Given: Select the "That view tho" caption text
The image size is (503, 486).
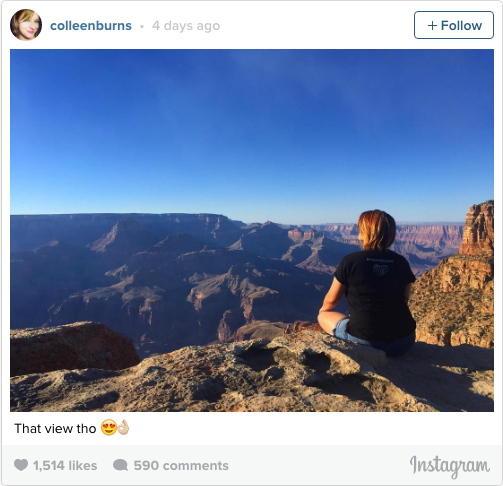Looking at the screenshot, I should 55,428.
